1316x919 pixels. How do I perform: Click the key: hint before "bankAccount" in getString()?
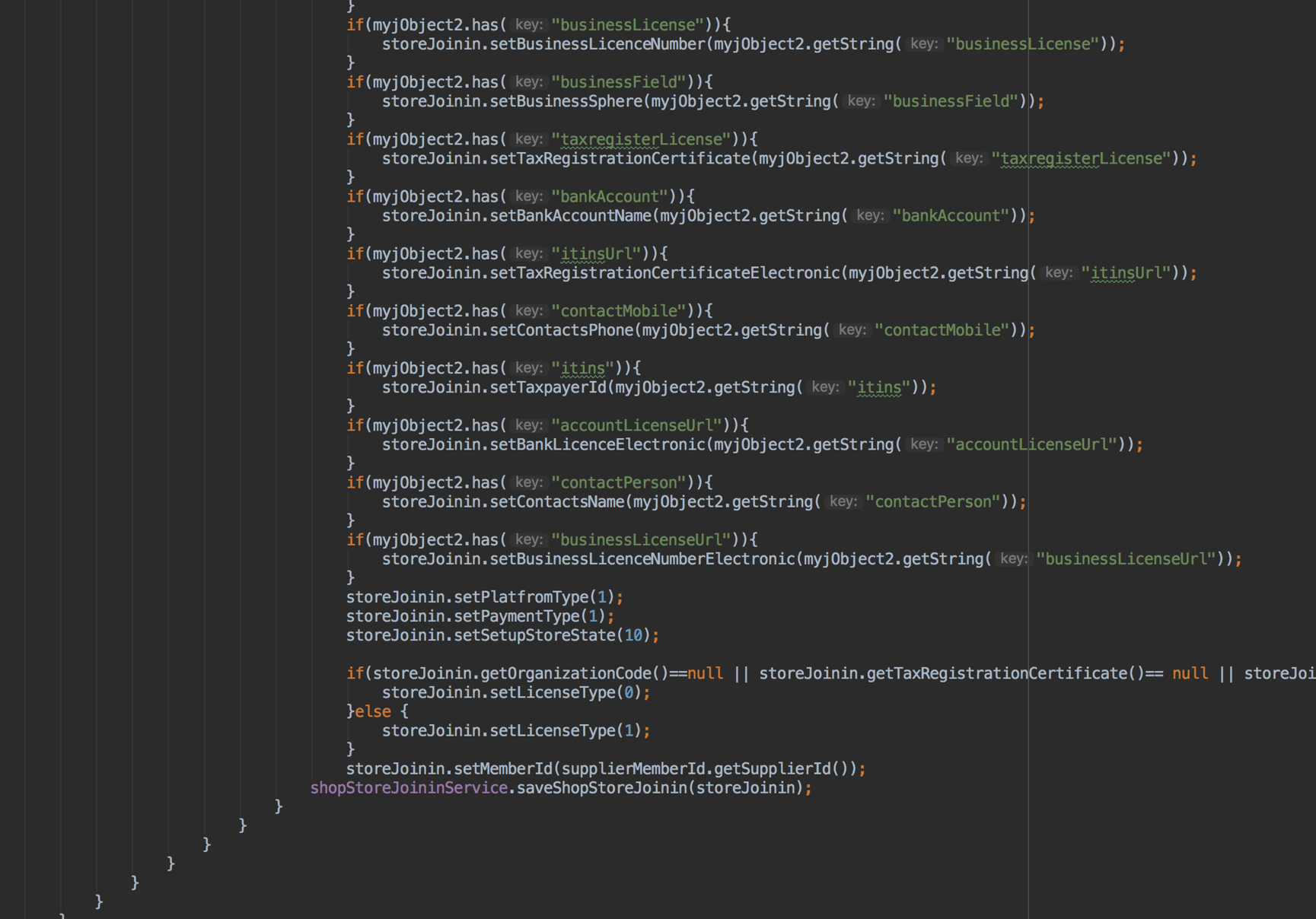pyautogui.click(x=869, y=215)
